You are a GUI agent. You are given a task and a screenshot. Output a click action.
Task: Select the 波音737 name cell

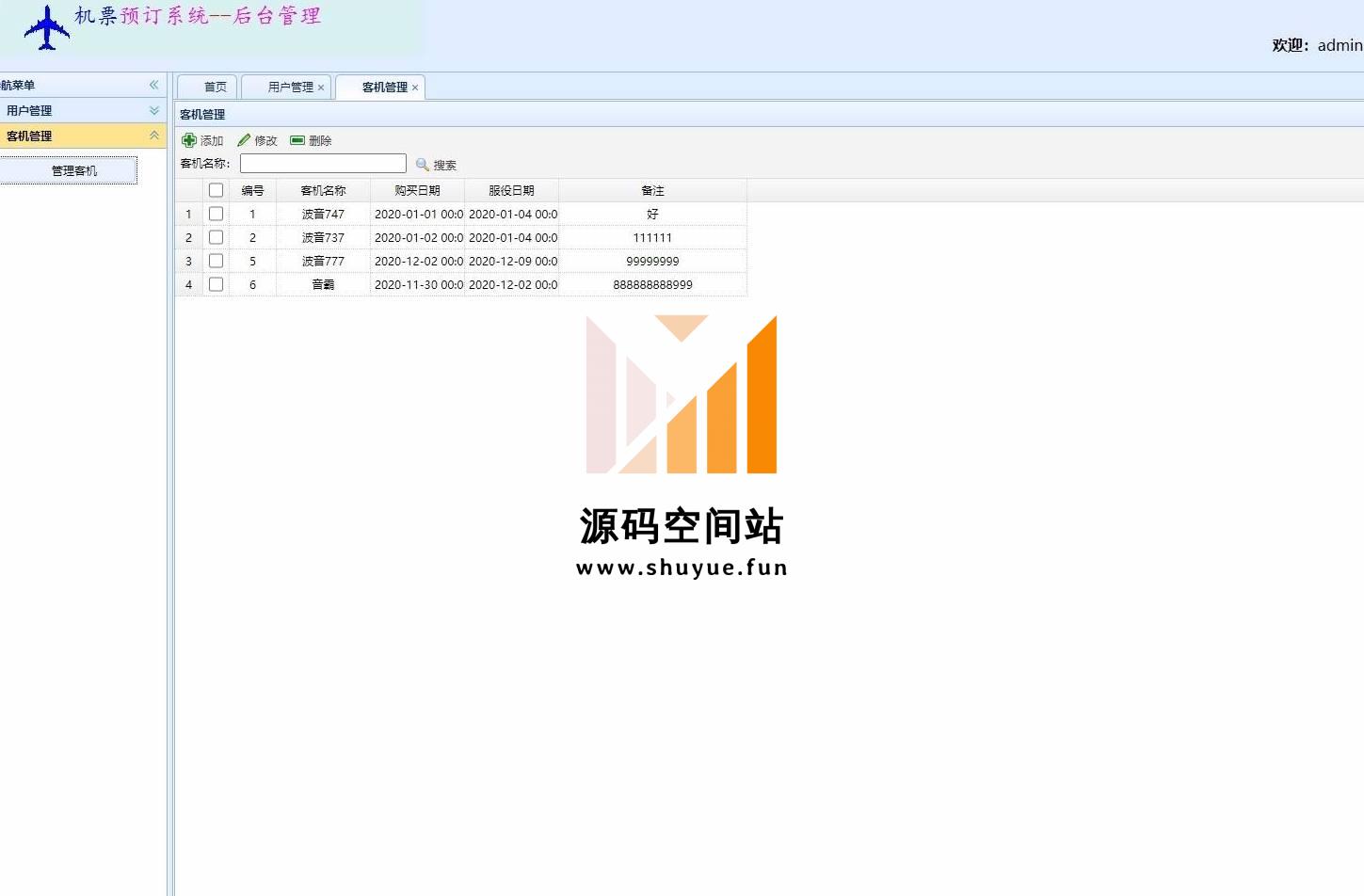323,237
